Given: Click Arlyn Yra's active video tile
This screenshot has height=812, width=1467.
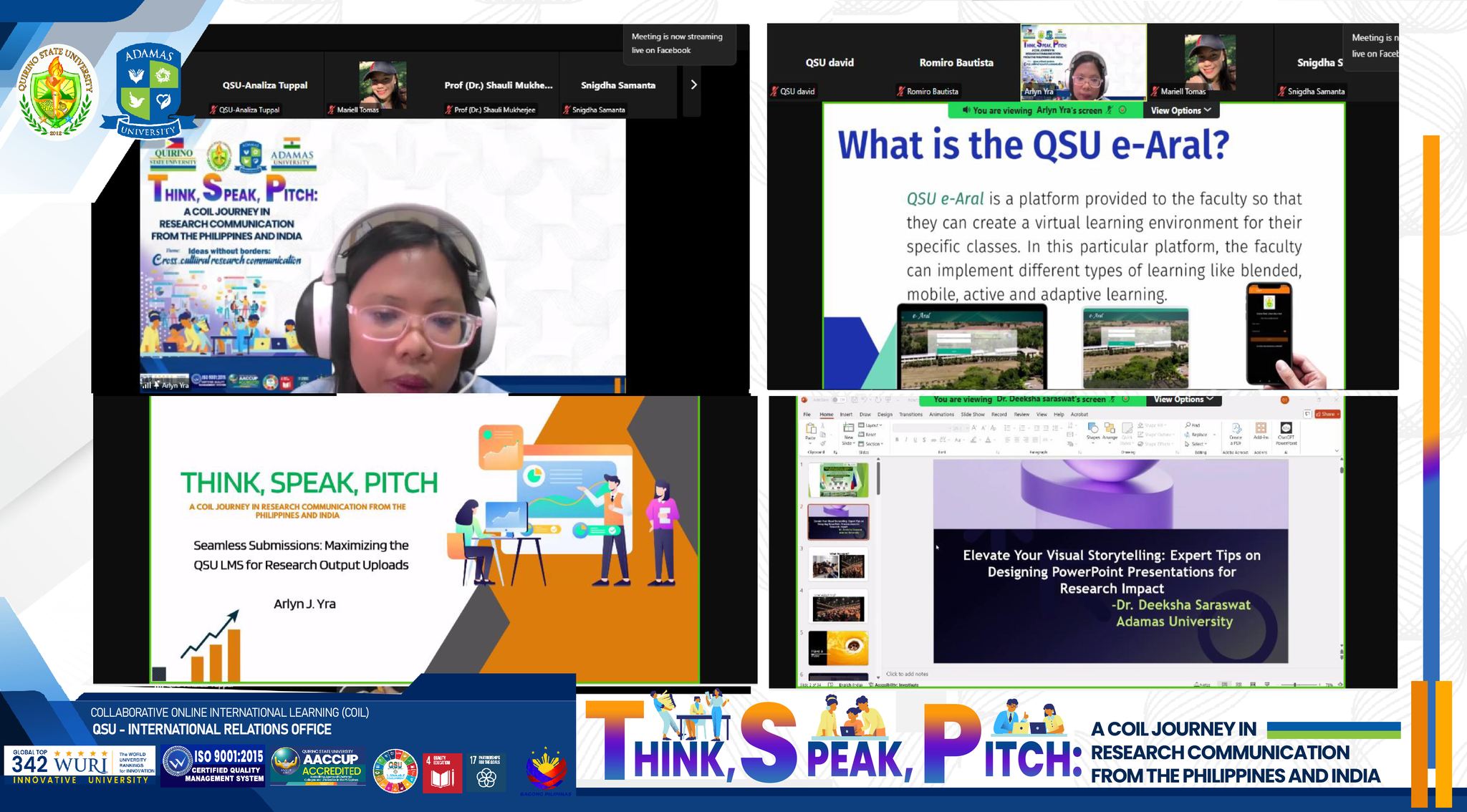Looking at the screenshot, I should [1083, 62].
